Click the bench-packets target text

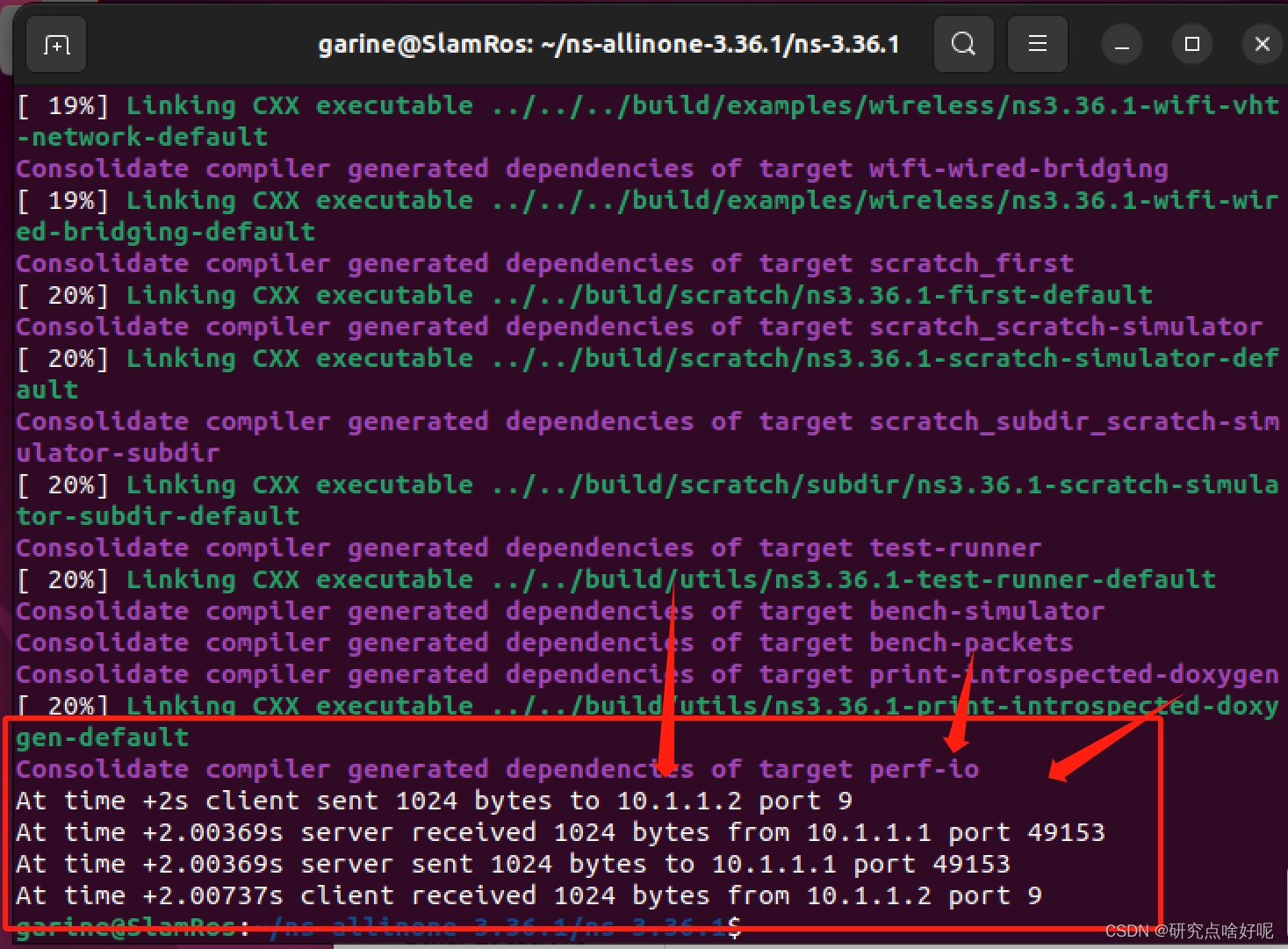[x=970, y=642]
